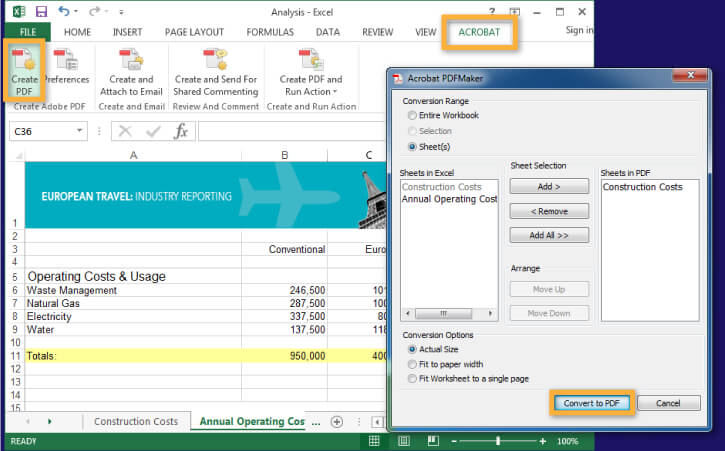Select the Annual Operating Costs sheet tab
The image size is (725, 451).
tap(252, 421)
